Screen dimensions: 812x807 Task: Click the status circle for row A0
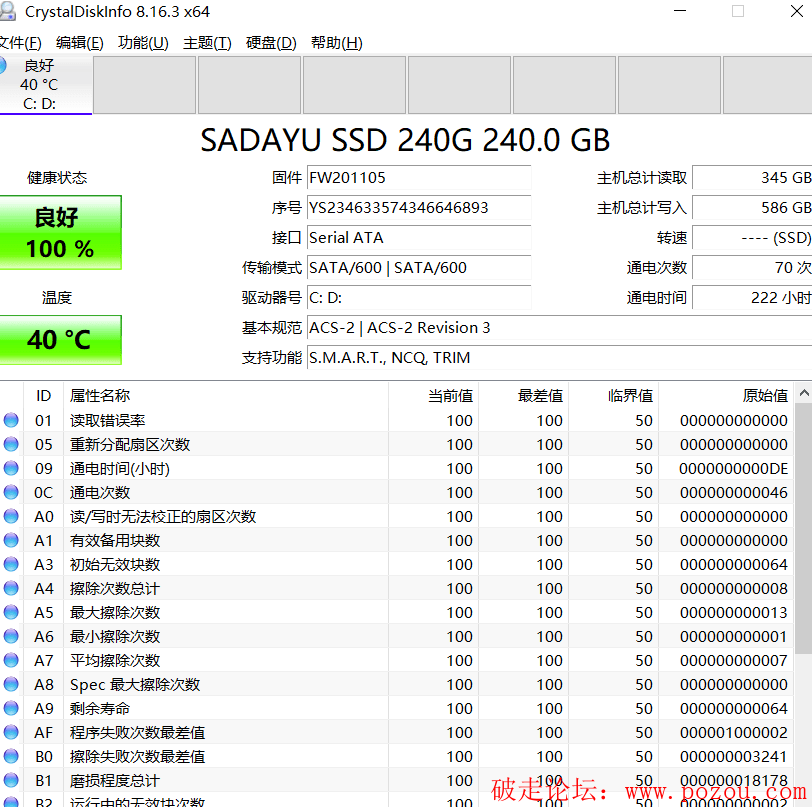11,516
